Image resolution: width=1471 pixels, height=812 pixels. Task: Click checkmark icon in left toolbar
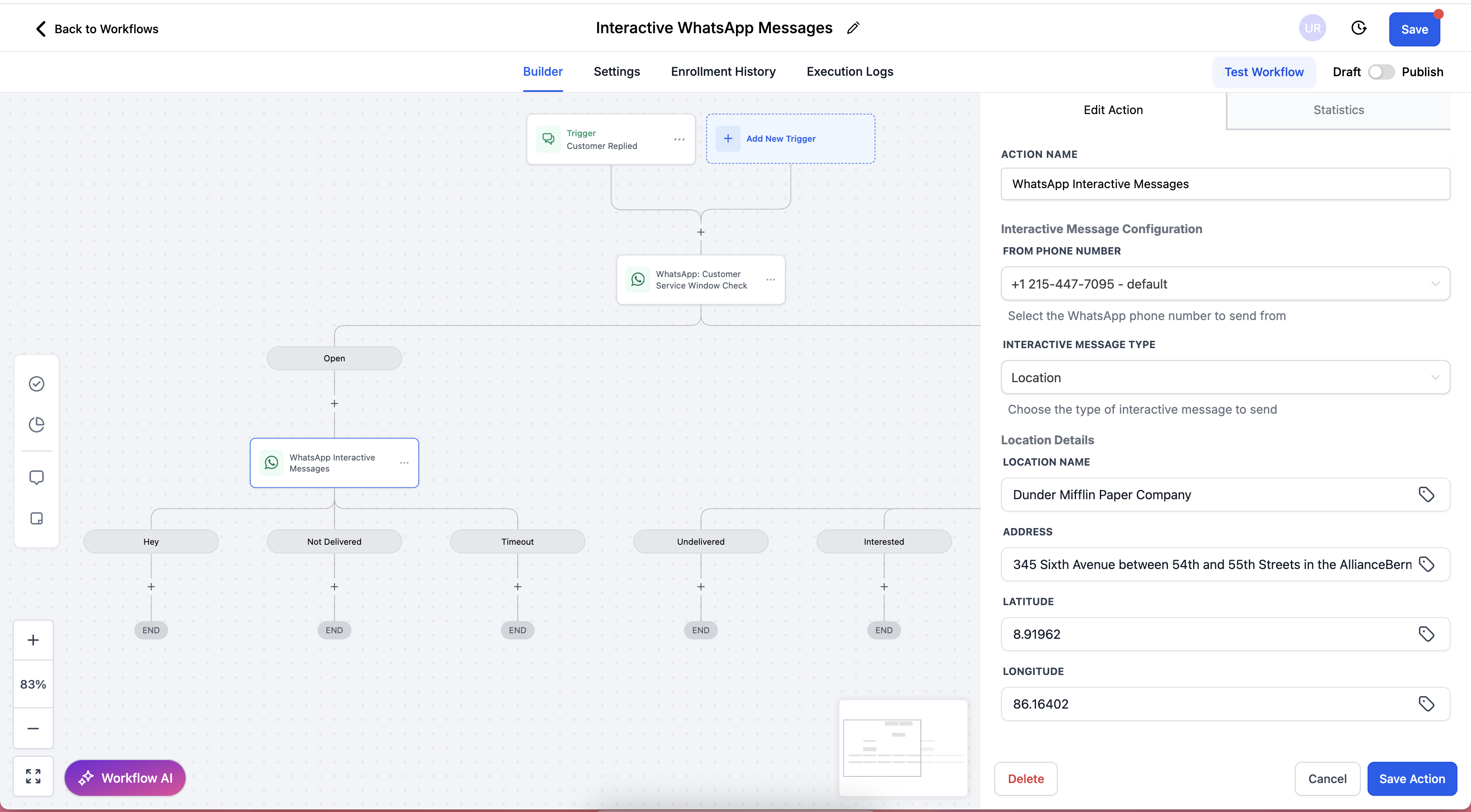pyautogui.click(x=37, y=384)
